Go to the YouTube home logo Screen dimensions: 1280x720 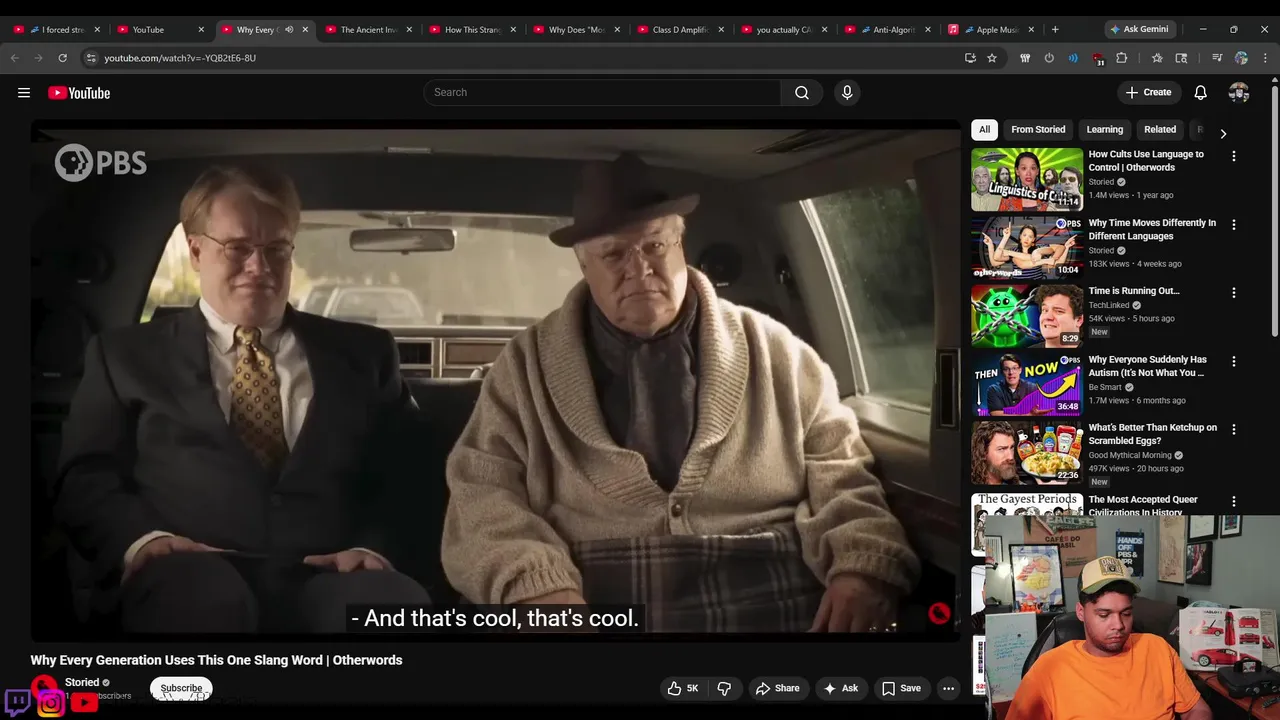click(79, 93)
